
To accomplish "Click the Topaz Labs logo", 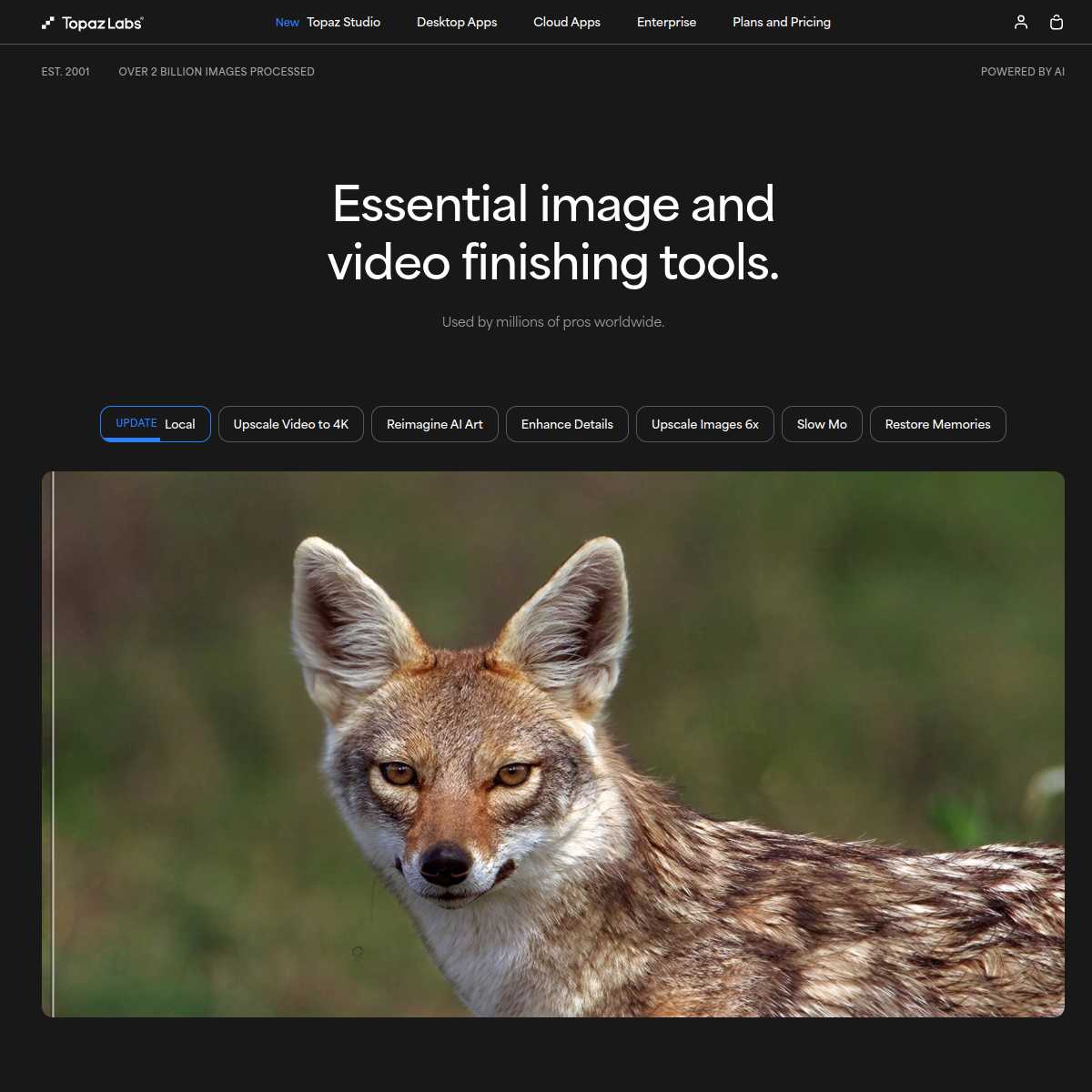I will pyautogui.click(x=91, y=22).
